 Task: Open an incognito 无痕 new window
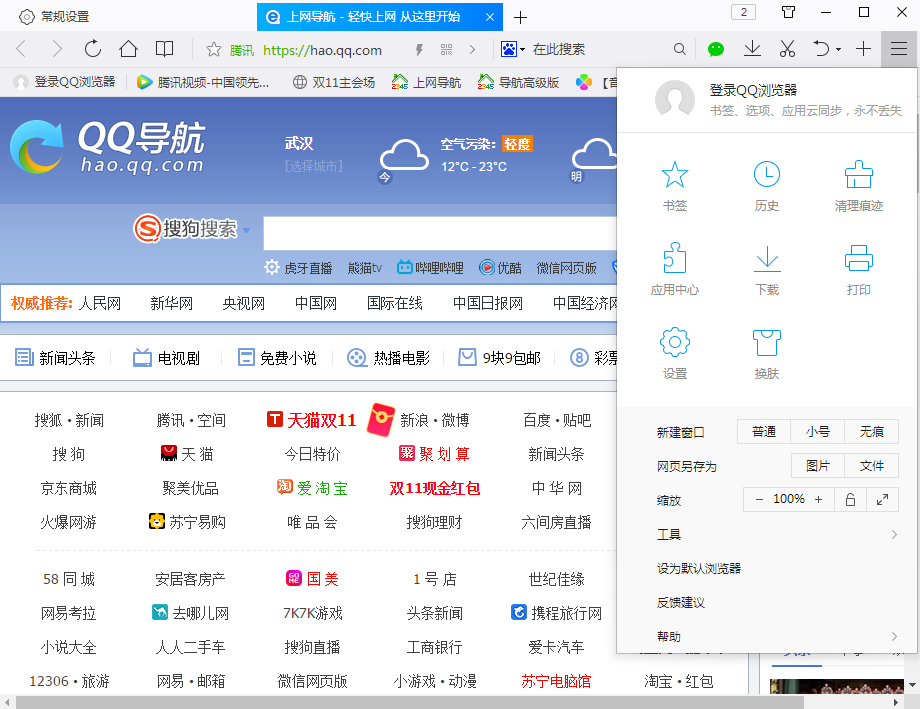pos(870,431)
